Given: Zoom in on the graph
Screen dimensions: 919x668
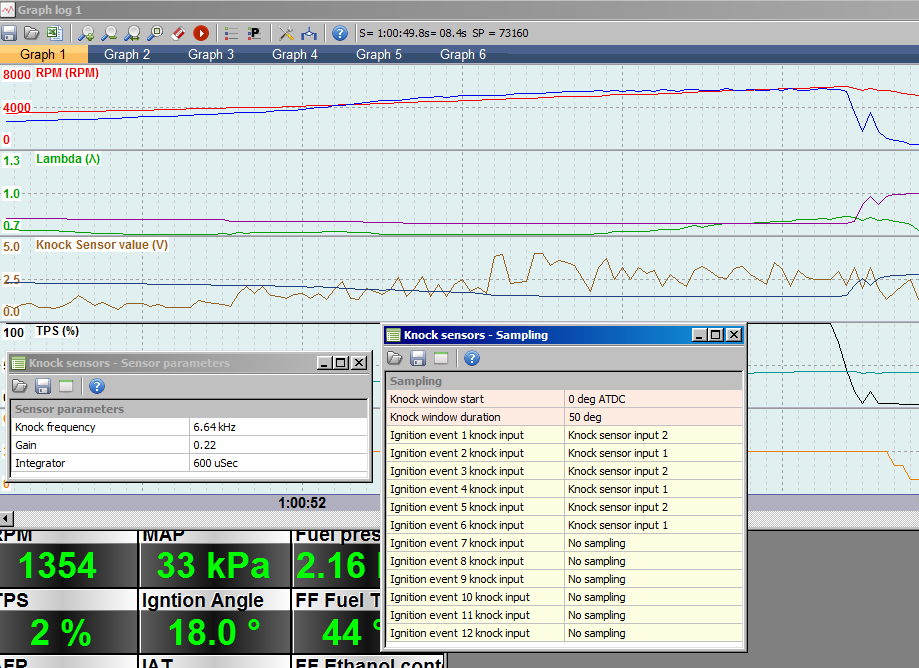Looking at the screenshot, I should click(x=87, y=33).
